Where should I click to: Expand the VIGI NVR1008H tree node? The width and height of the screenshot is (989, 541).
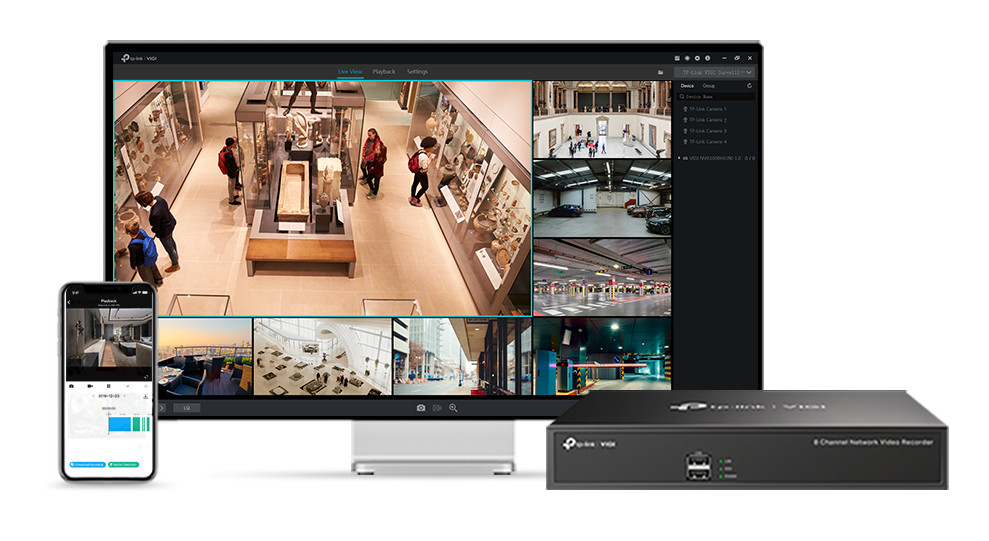pyautogui.click(x=681, y=158)
